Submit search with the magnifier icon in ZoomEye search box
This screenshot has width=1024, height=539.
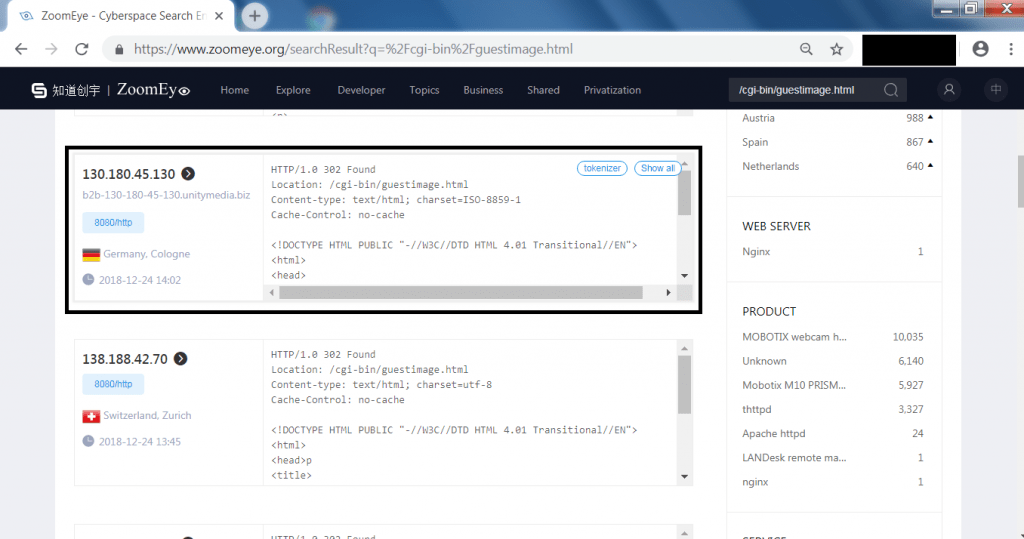coord(891,90)
